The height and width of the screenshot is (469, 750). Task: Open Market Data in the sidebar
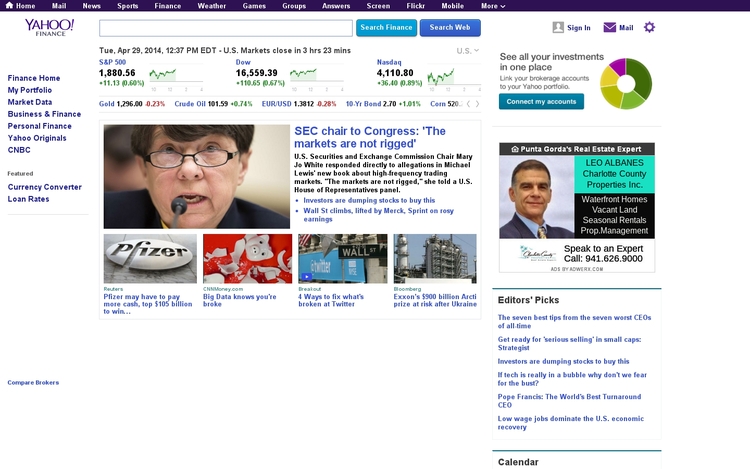click(x=30, y=102)
